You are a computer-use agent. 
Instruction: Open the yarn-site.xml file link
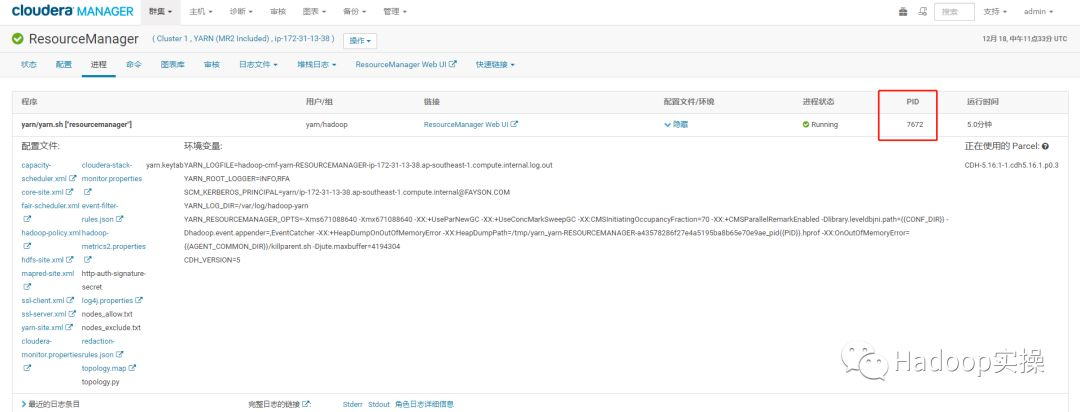[x=43, y=328]
